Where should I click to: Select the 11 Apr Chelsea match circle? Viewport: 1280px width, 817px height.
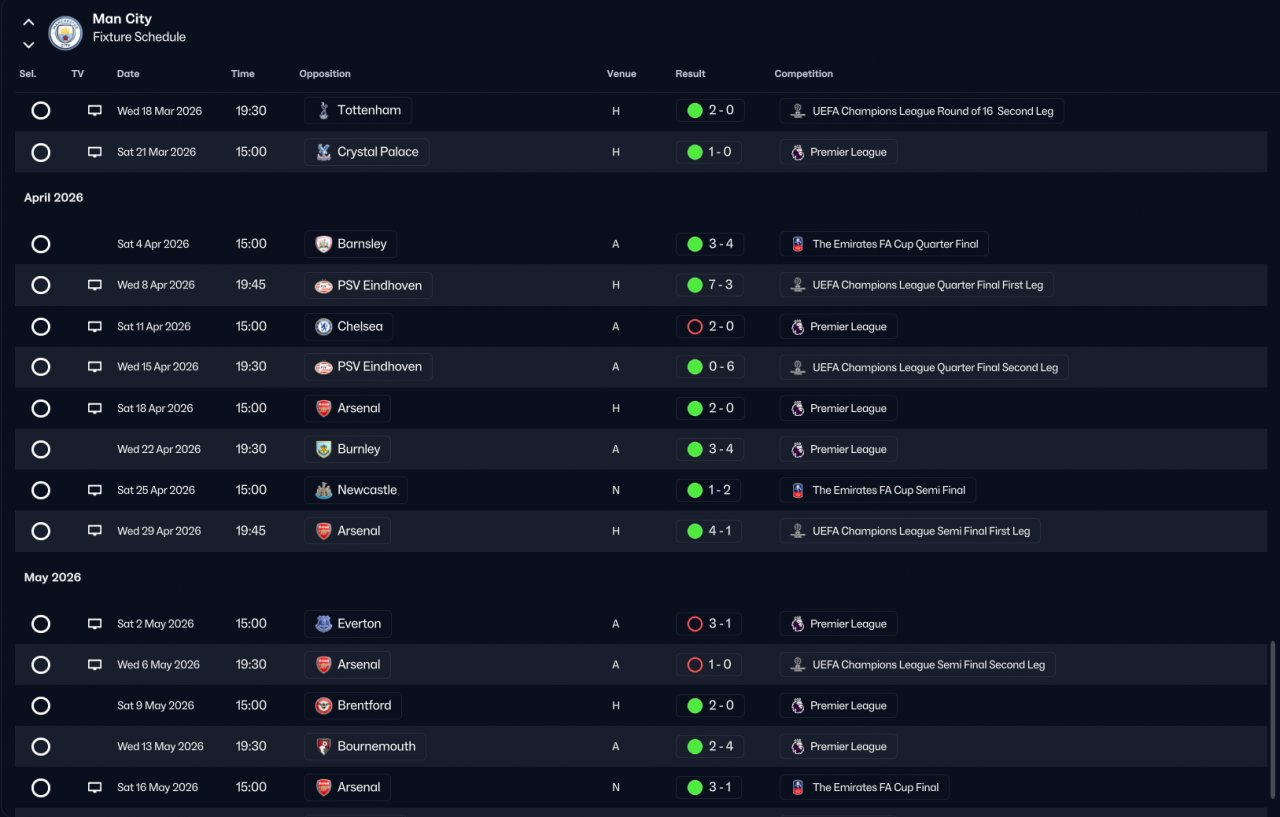click(41, 327)
